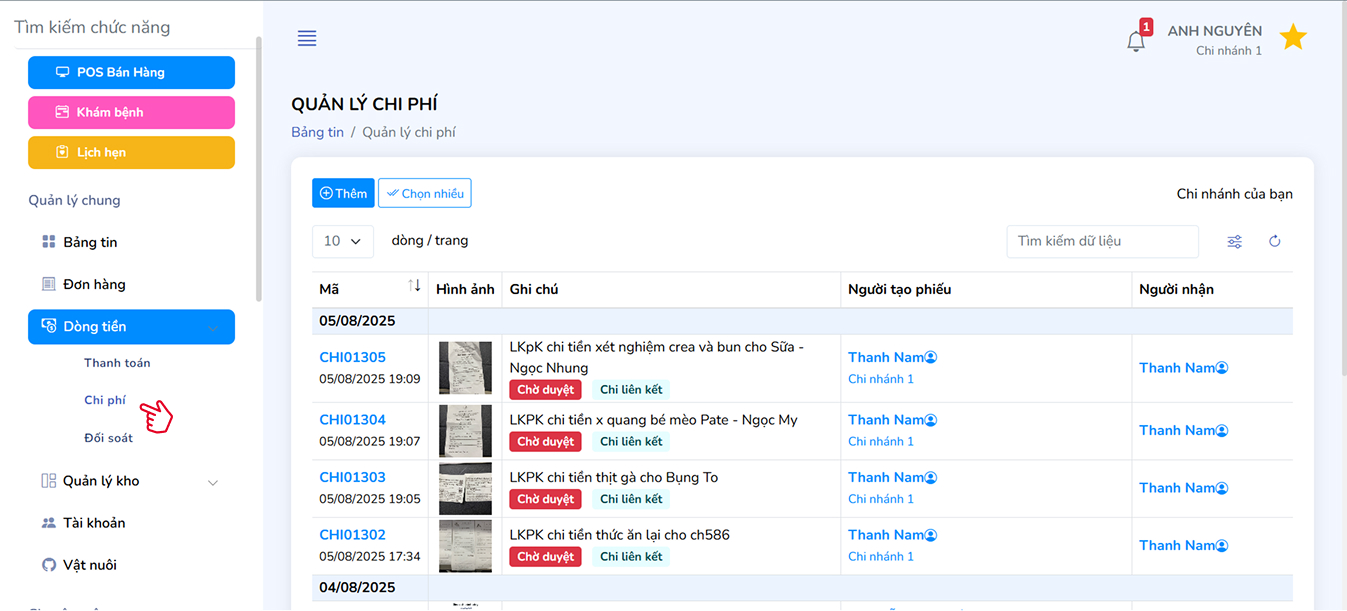Screen dimensions: 1347x611
Task: Select Thanh toán in the sidebar
Action: click(117, 362)
